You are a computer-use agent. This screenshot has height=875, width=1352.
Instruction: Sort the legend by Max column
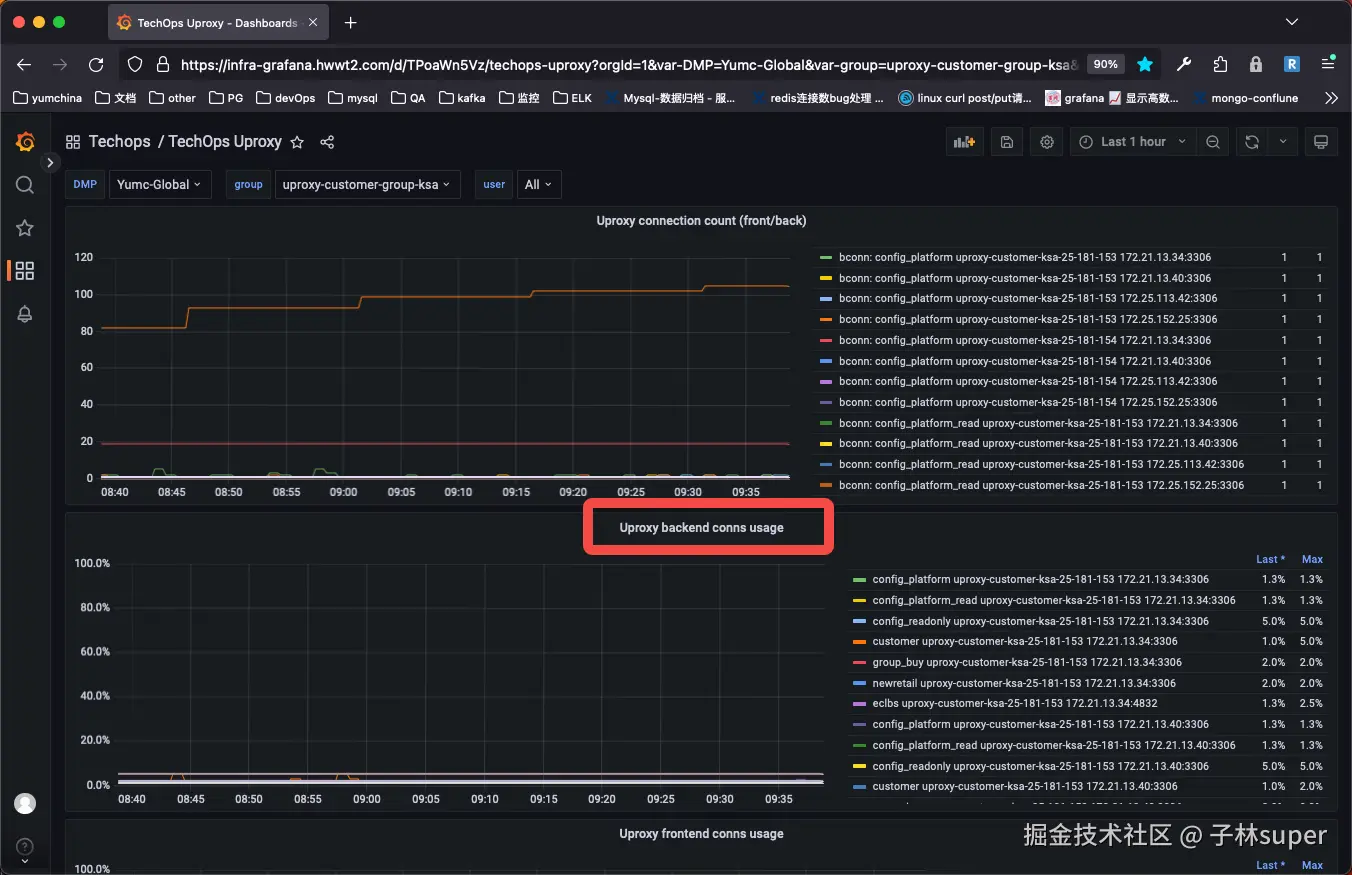[1312, 559]
